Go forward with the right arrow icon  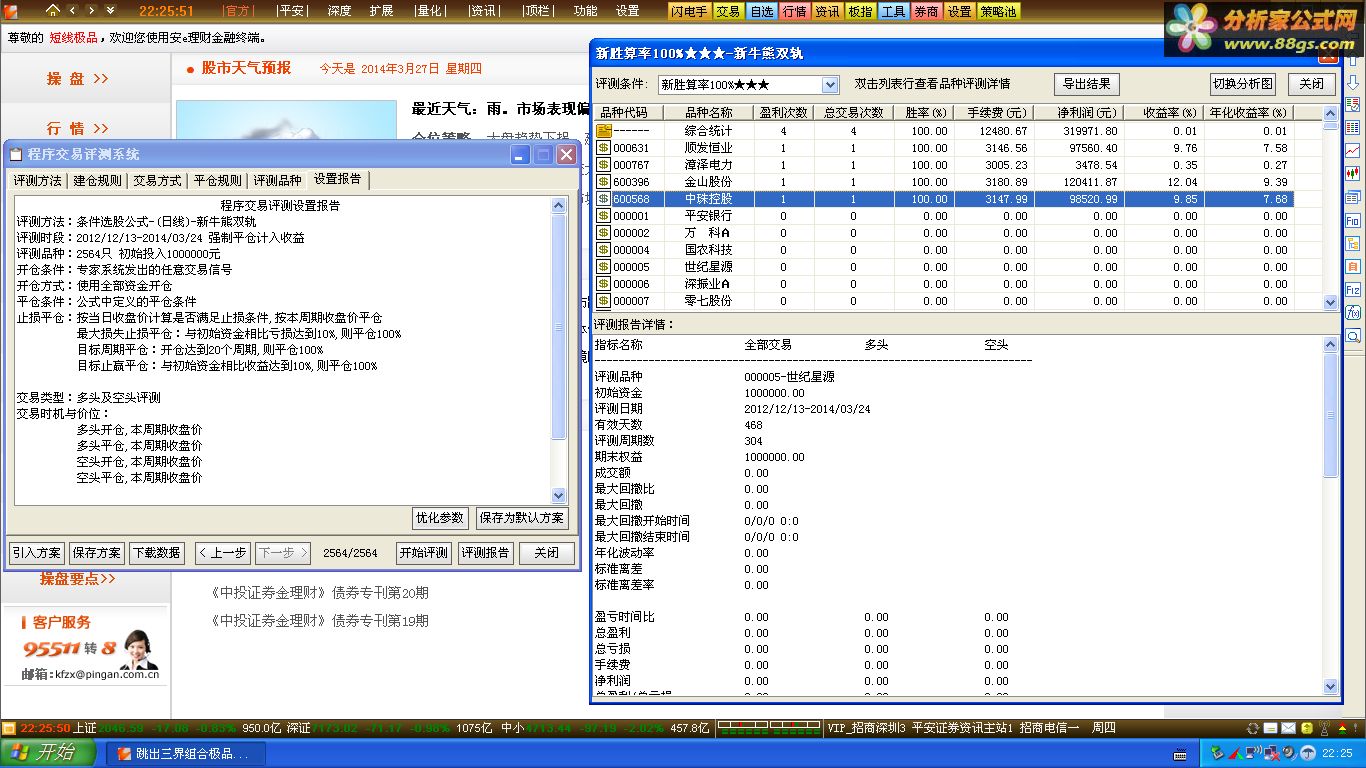coord(91,10)
